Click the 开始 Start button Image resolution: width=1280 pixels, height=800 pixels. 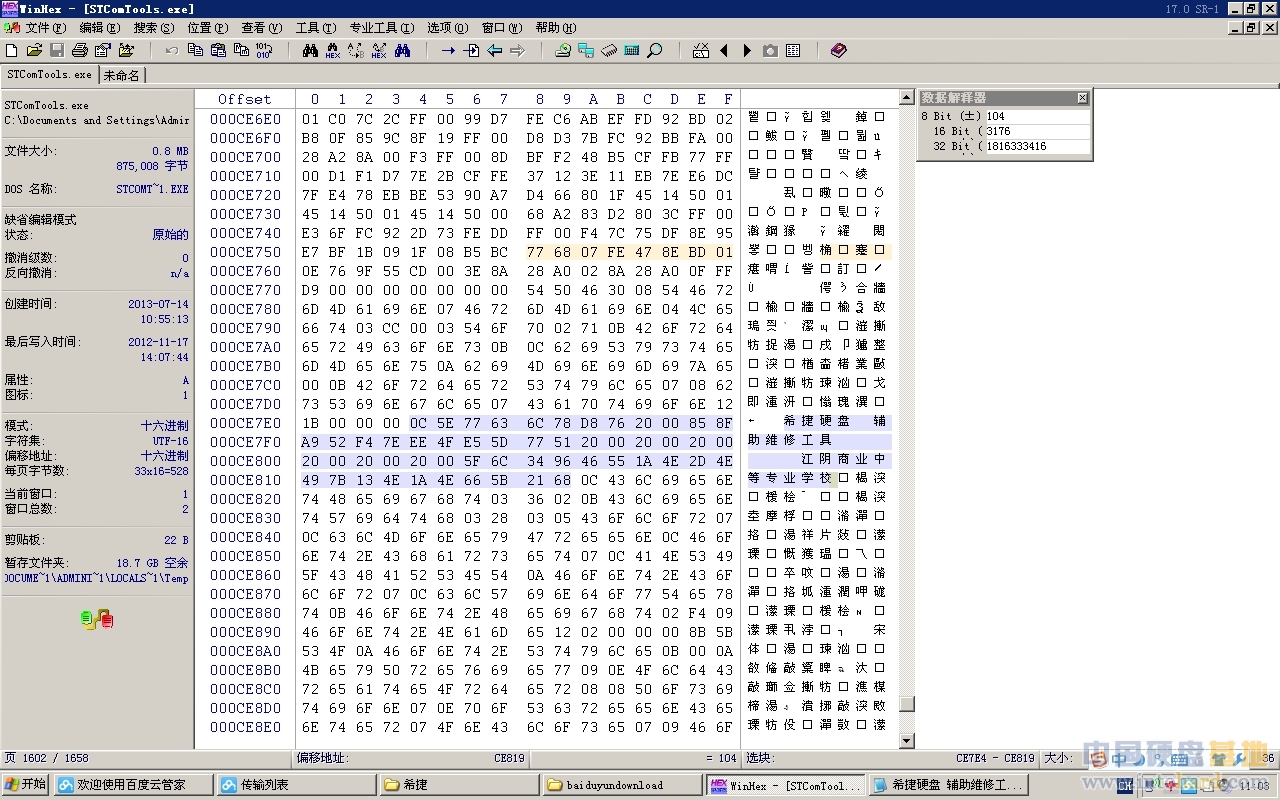pyautogui.click(x=26, y=785)
